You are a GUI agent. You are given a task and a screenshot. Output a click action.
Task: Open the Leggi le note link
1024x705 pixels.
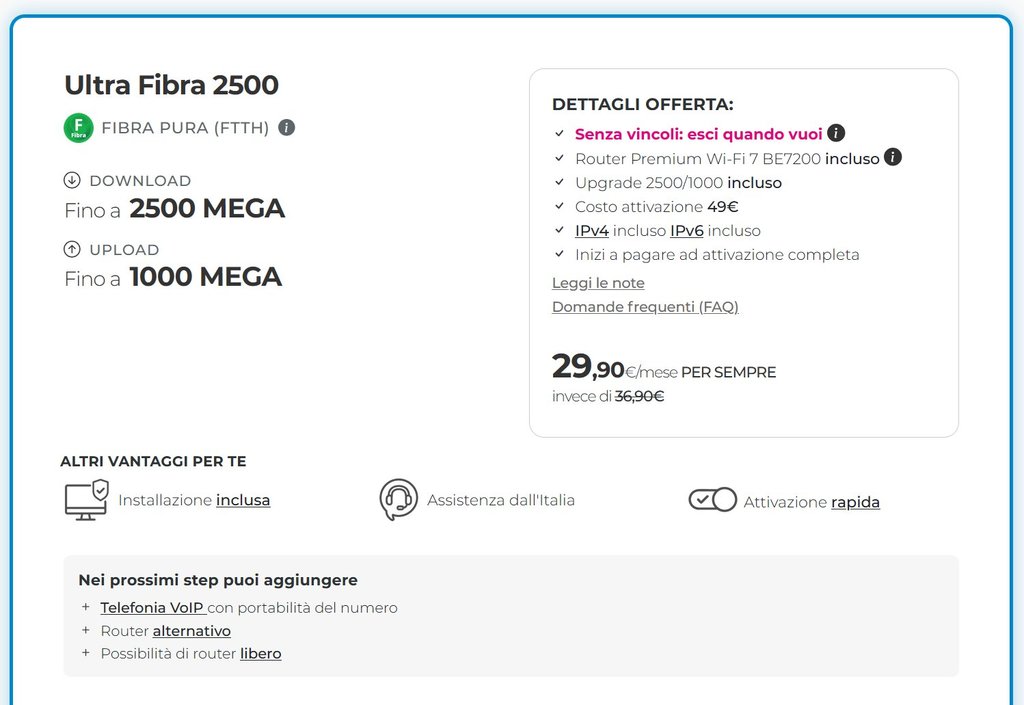[x=598, y=283]
